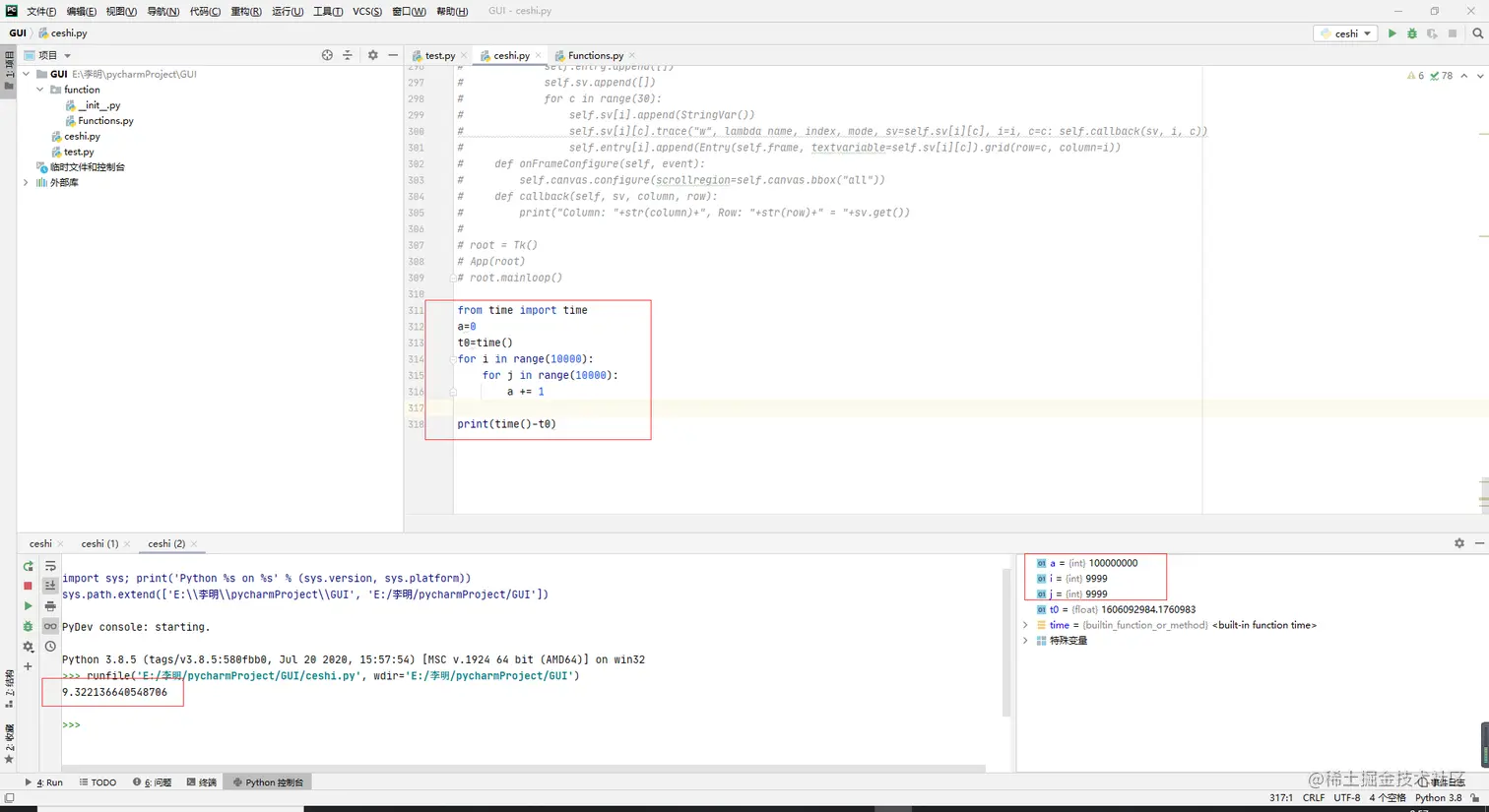1489x812 pixels.
Task: Toggle the 1: 项目 side tool window
Action: pos(9,70)
